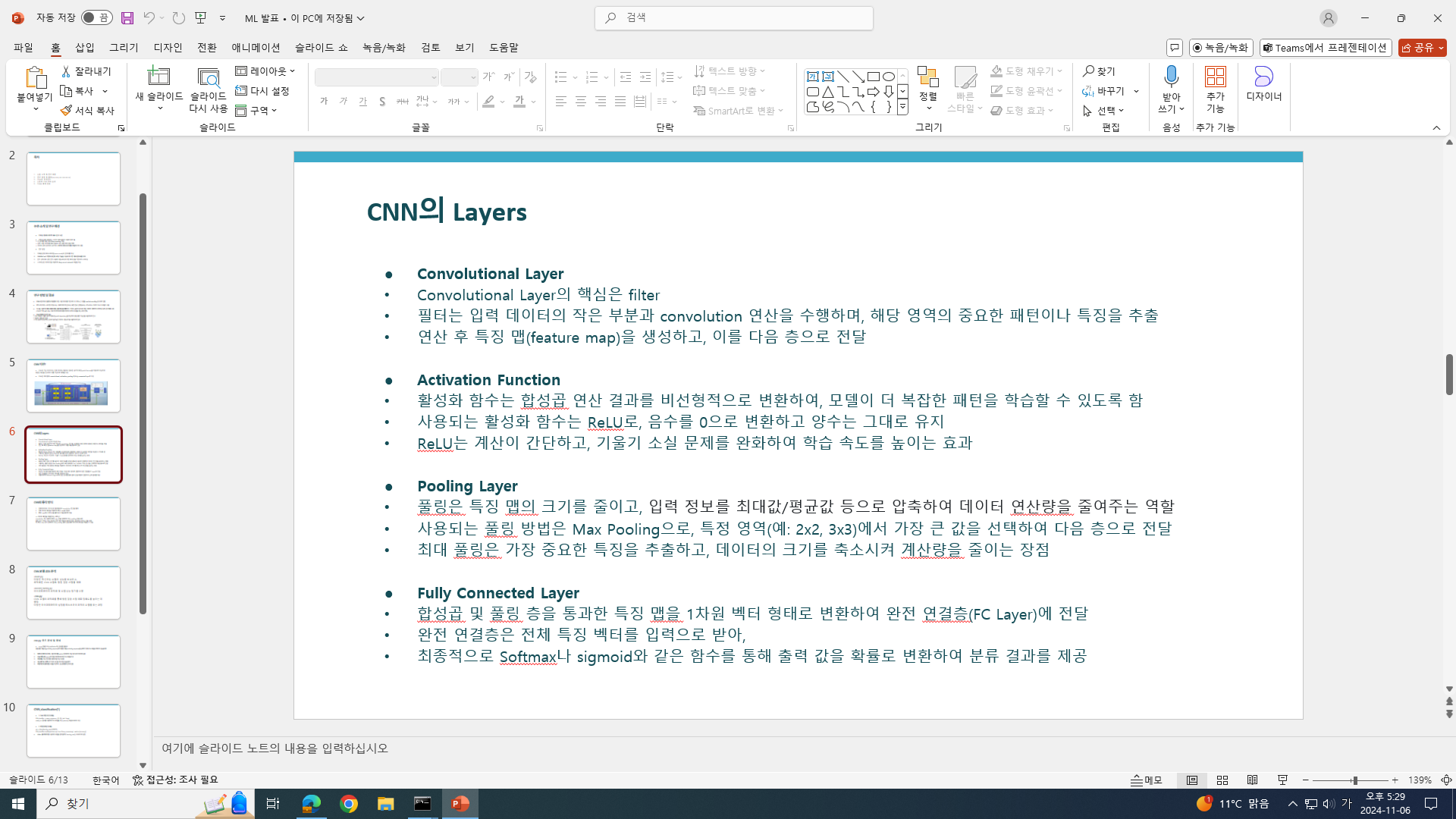
Task: Click the Save floppy disk icon
Action: click(127, 18)
